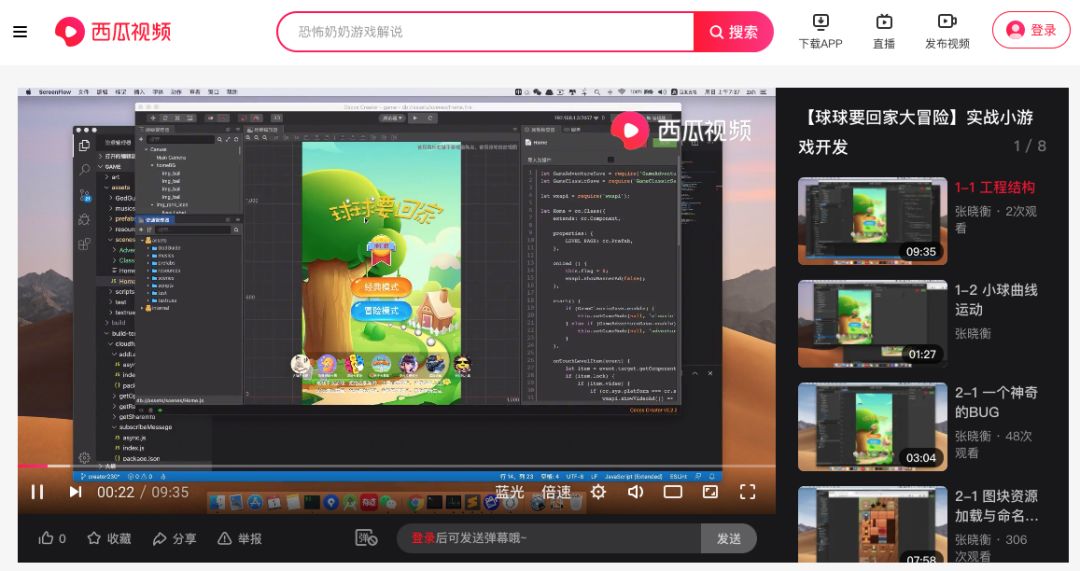This screenshot has height=571, width=1080.
Task: Click the title 2-1 一个神奇的BUG
Action: click(x=996, y=402)
